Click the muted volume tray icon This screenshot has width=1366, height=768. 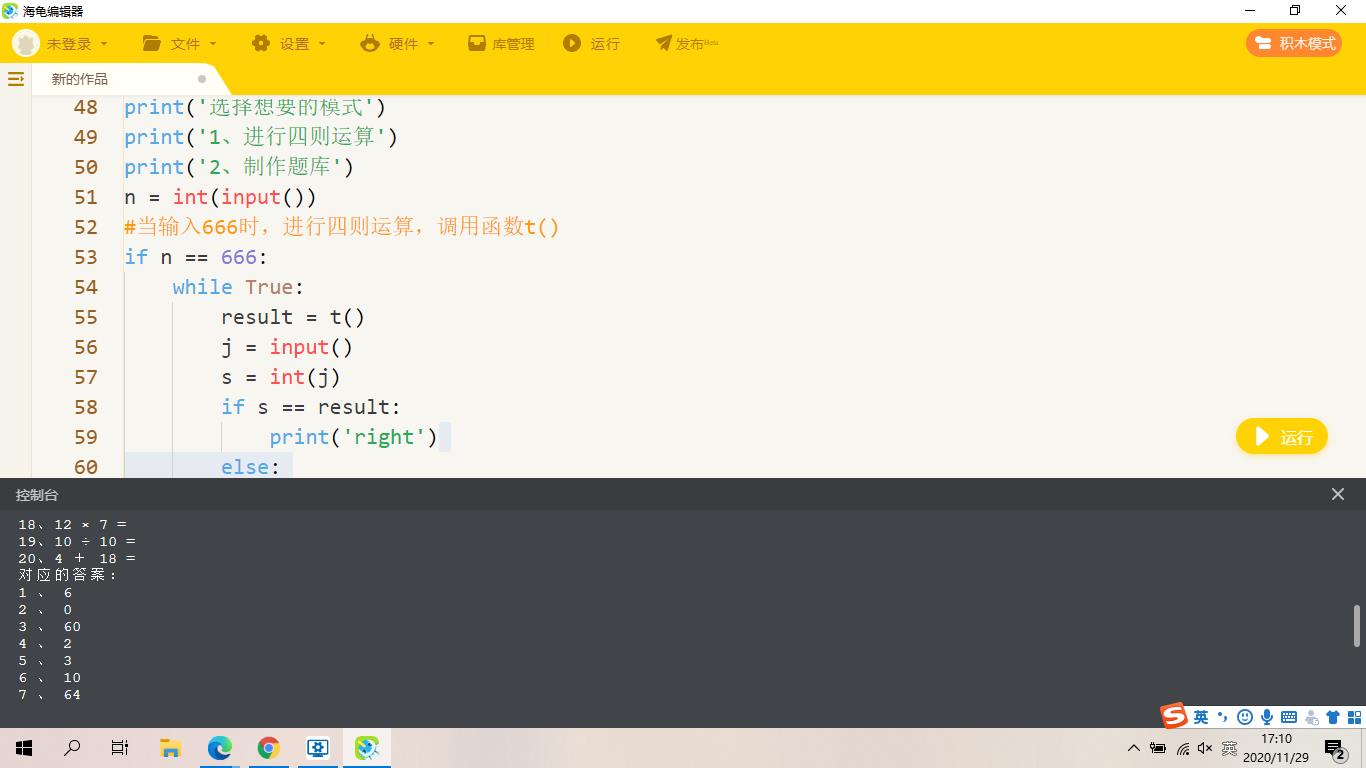coord(1205,748)
